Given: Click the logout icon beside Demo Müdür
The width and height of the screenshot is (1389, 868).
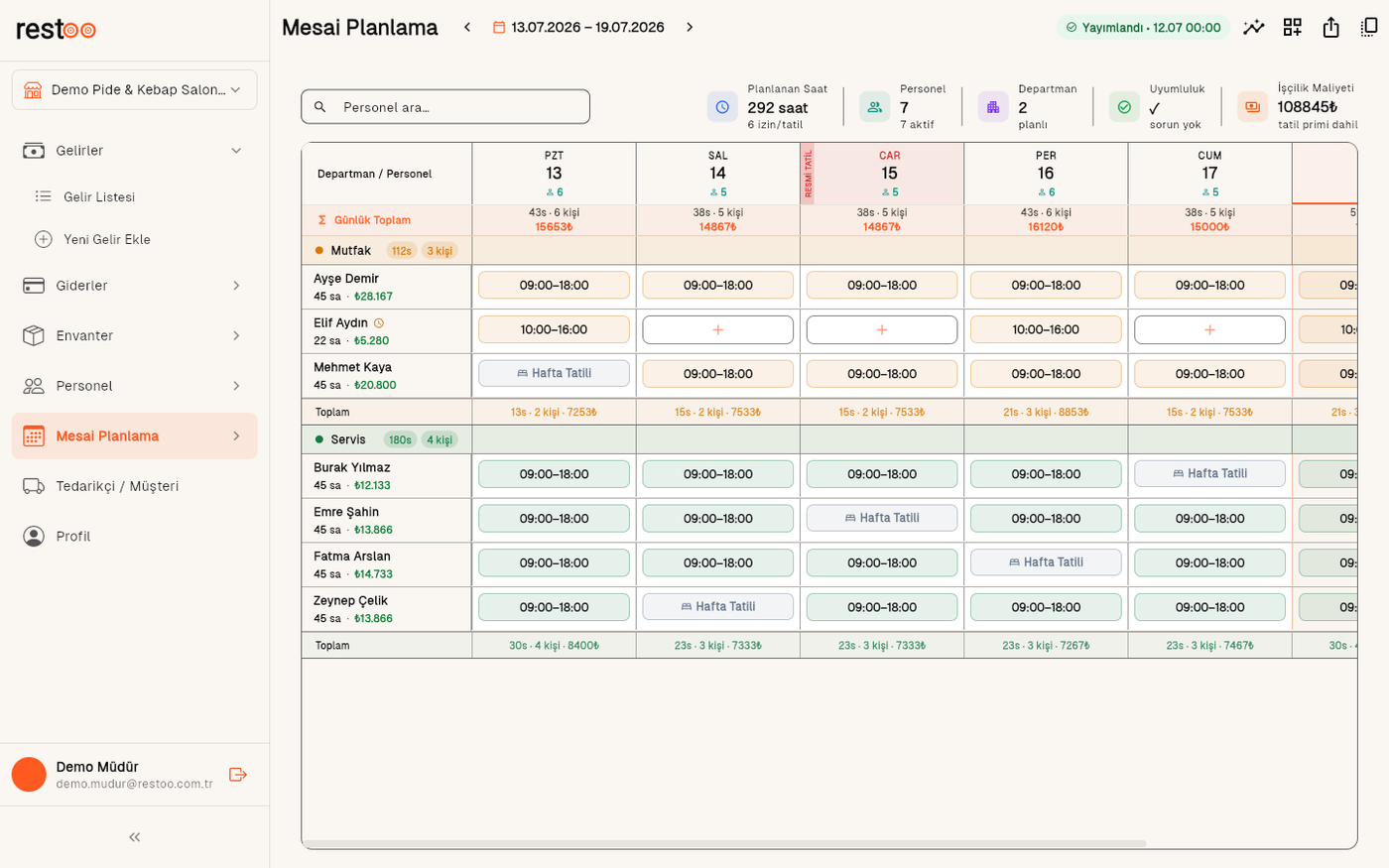Looking at the screenshot, I should [238, 775].
